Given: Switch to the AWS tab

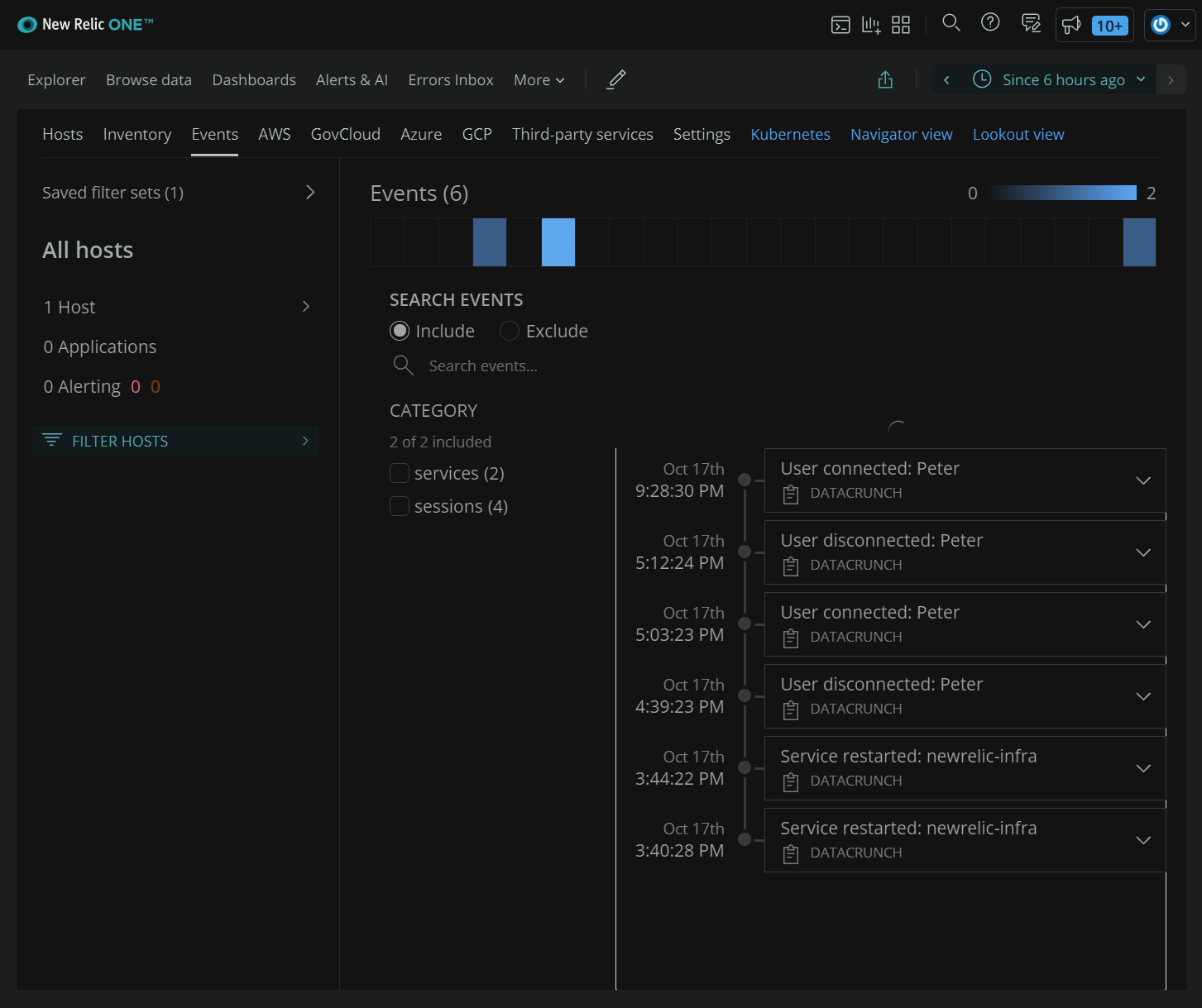Looking at the screenshot, I should coord(275,134).
